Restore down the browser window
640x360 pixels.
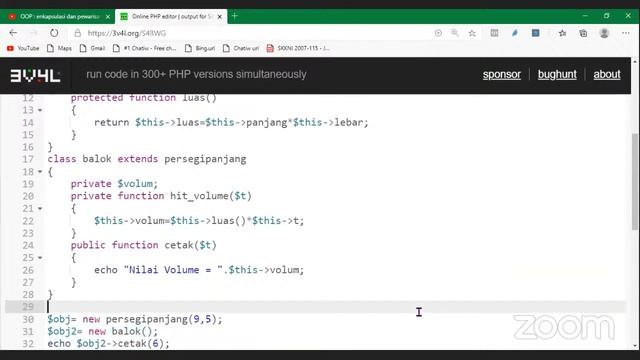pyautogui.click(x=607, y=16)
